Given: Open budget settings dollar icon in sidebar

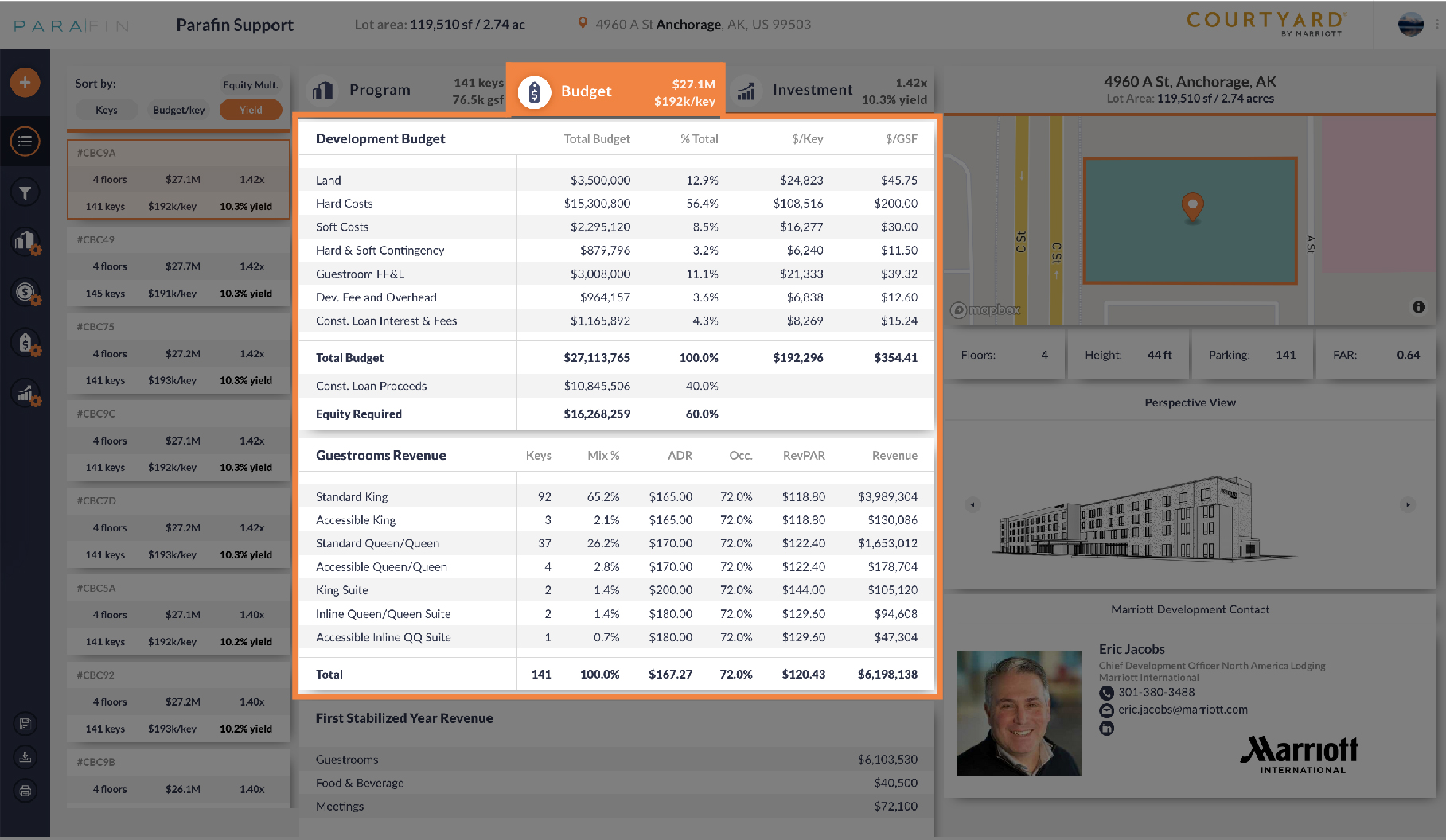Looking at the screenshot, I should click(26, 293).
